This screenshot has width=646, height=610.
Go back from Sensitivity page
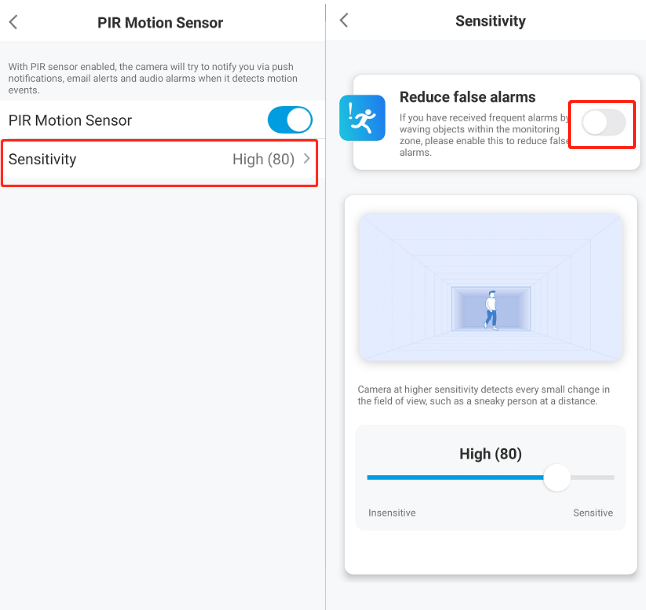pos(344,20)
